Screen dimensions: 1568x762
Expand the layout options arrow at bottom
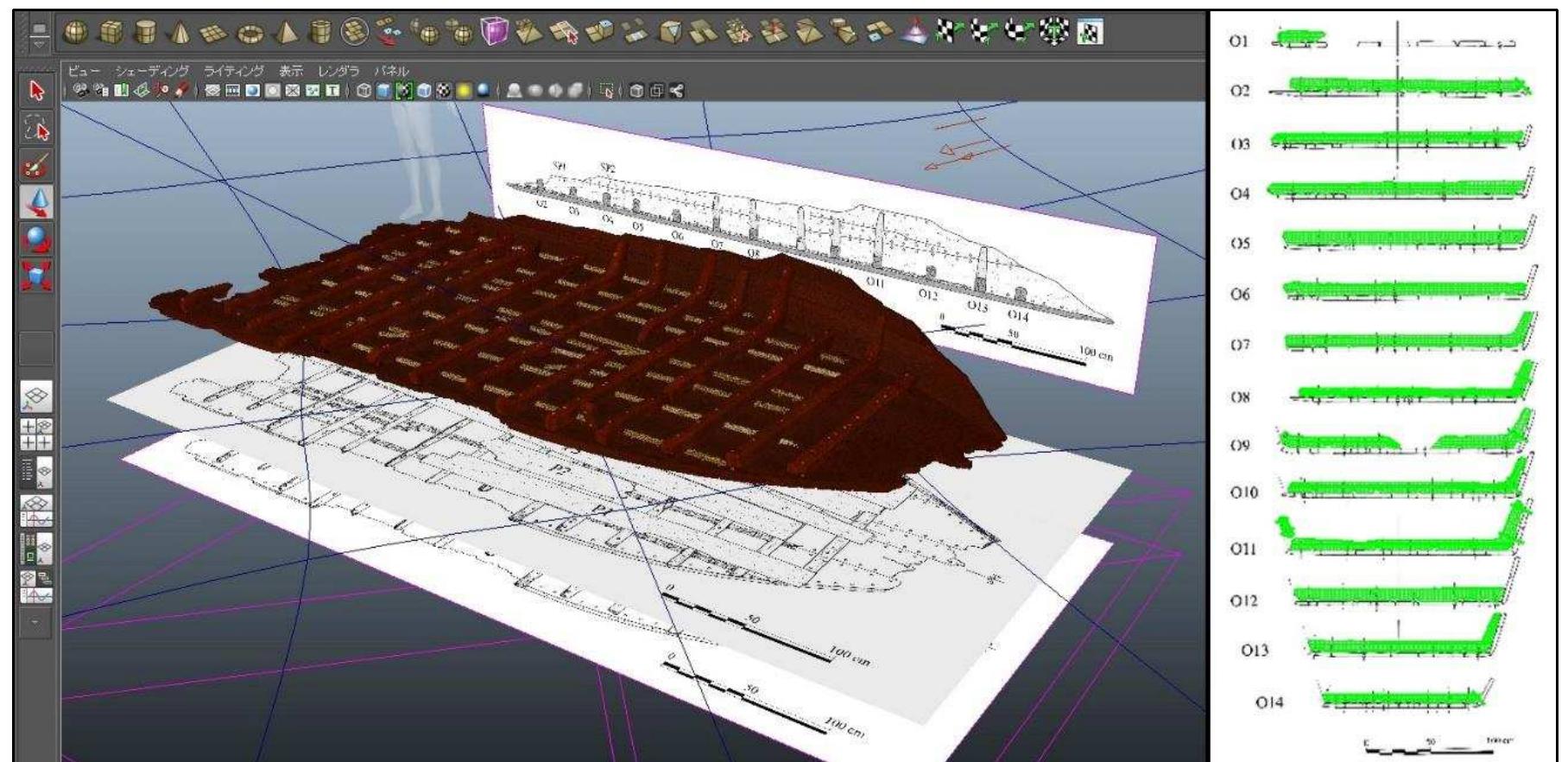35,622
